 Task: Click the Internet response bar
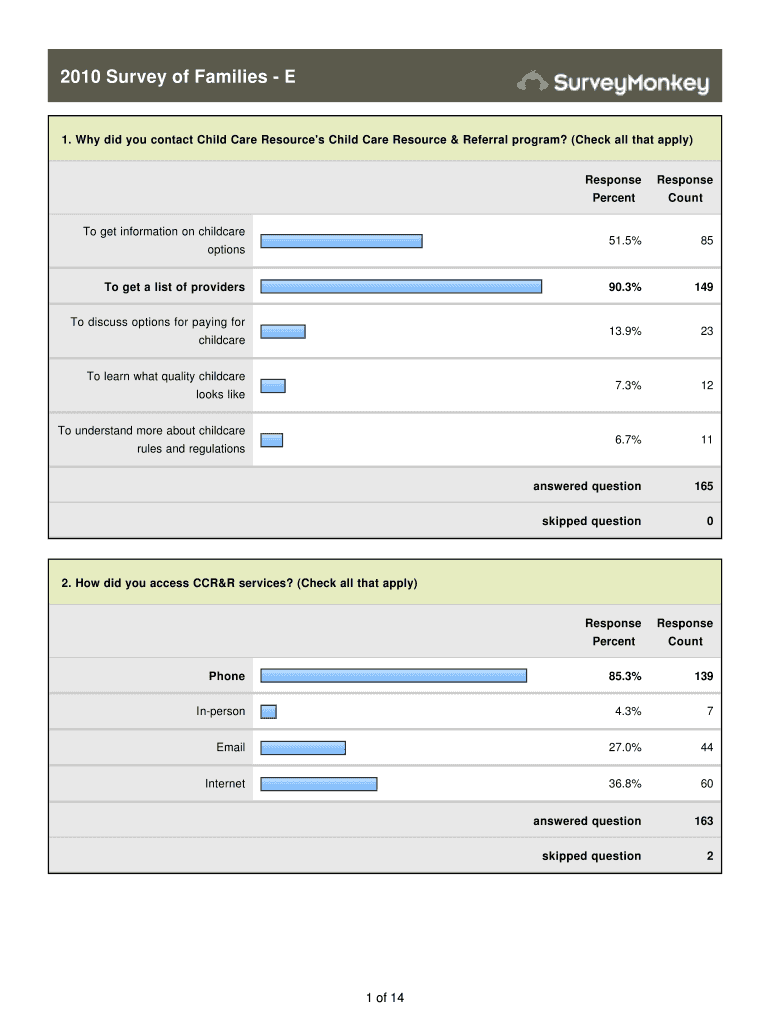coord(319,784)
